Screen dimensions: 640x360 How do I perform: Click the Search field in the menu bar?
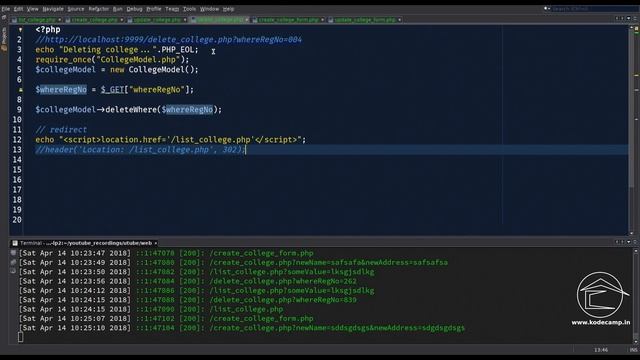tap(594, 9)
